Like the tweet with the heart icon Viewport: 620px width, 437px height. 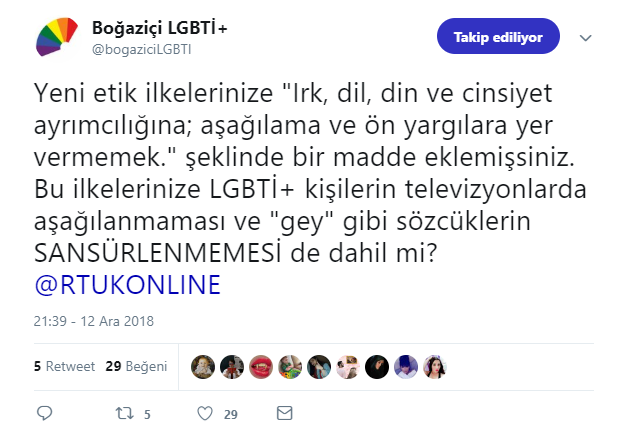[x=204, y=413]
